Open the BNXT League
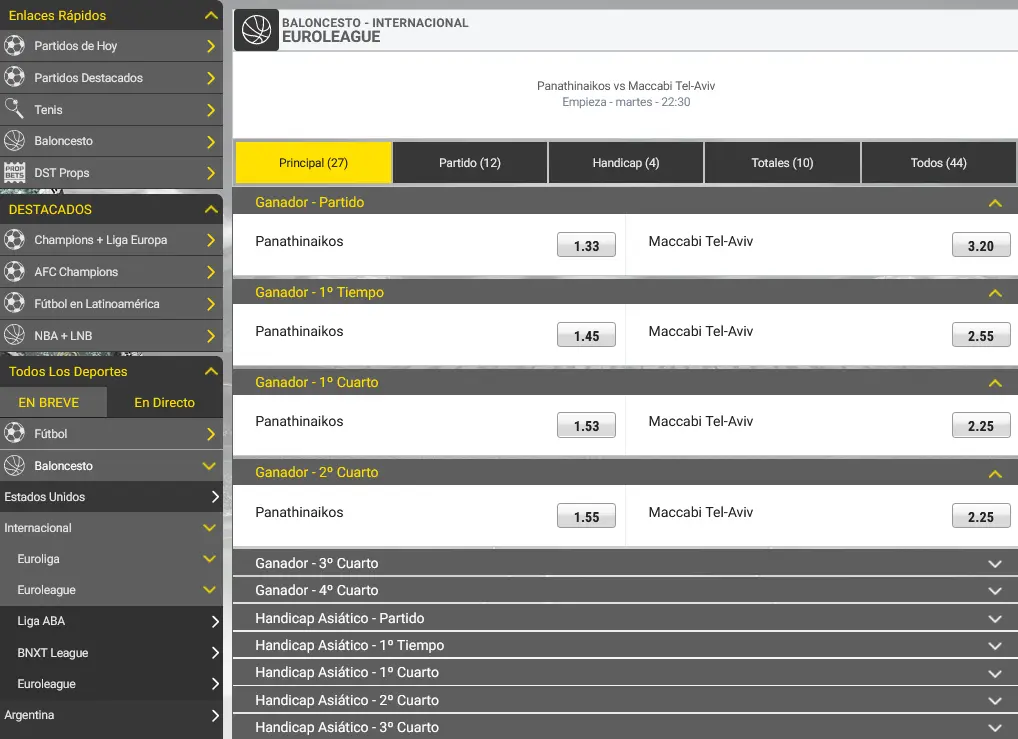This screenshot has width=1018, height=739. [x=111, y=653]
